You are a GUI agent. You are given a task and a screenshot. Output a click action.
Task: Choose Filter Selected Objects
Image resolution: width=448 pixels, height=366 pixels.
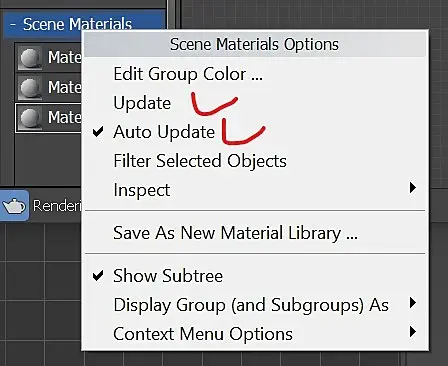click(x=200, y=161)
